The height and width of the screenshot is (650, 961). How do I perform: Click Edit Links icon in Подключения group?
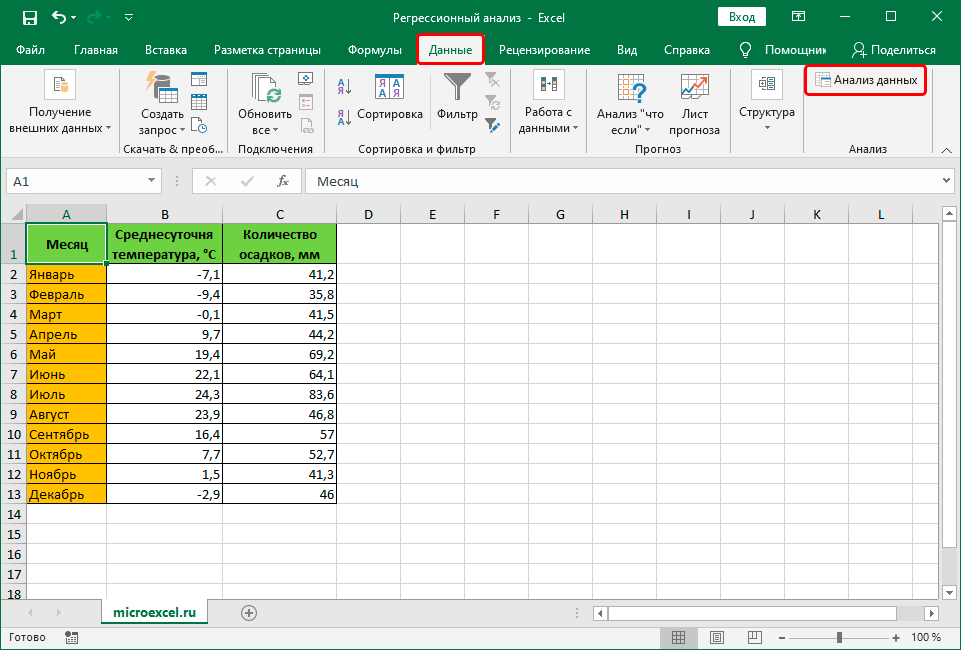coord(306,125)
